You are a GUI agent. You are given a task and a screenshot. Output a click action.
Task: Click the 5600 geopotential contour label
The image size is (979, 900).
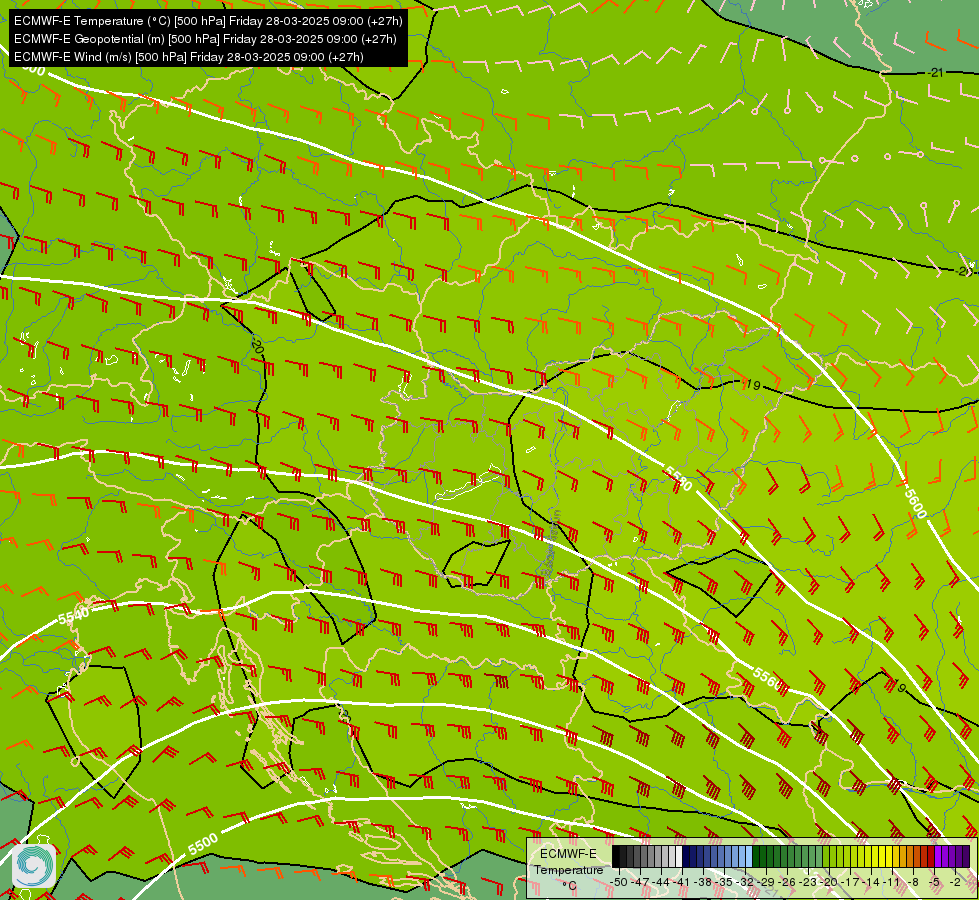click(915, 502)
